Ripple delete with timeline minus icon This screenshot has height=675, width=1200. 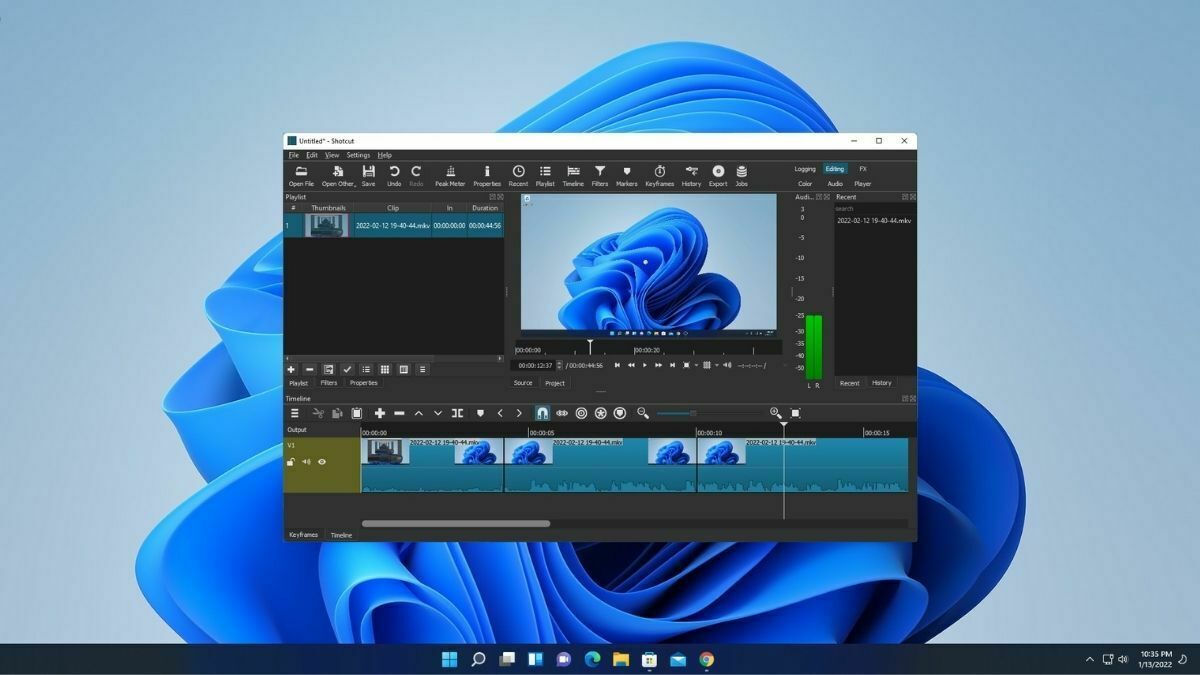(399, 413)
